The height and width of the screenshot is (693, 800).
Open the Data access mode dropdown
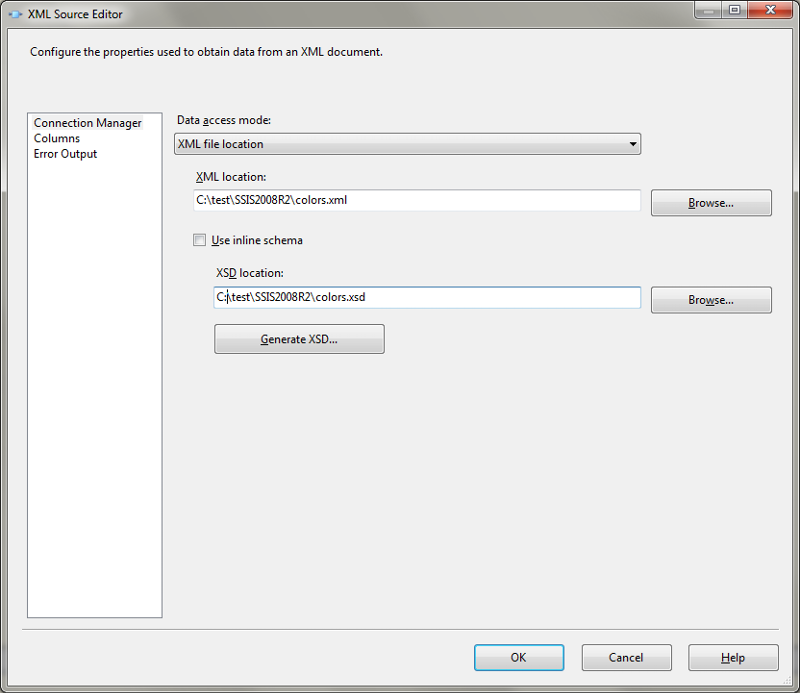pyautogui.click(x=407, y=144)
